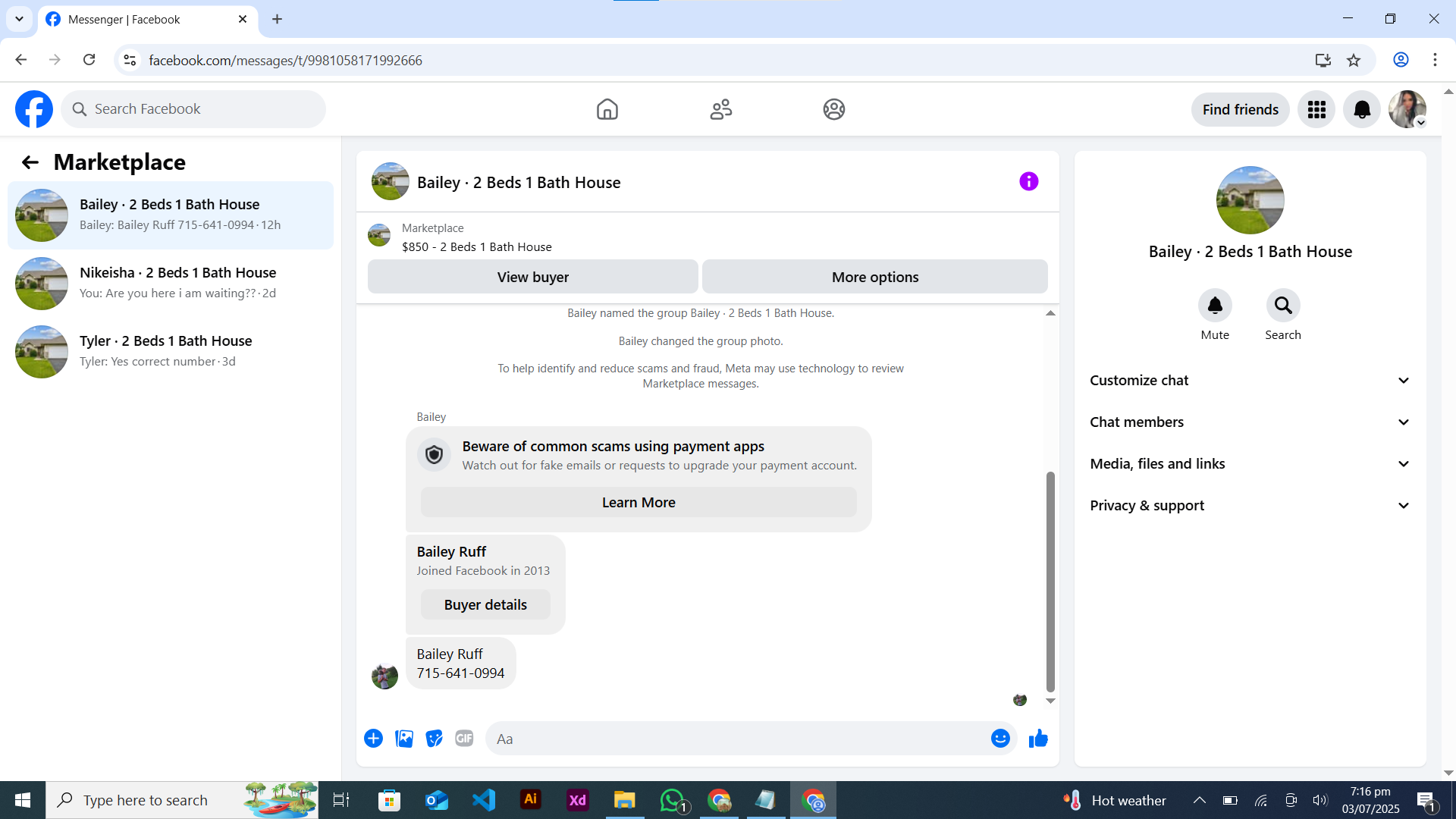The width and height of the screenshot is (1456, 819).
Task: Open Facebook notifications bell
Action: click(1361, 110)
